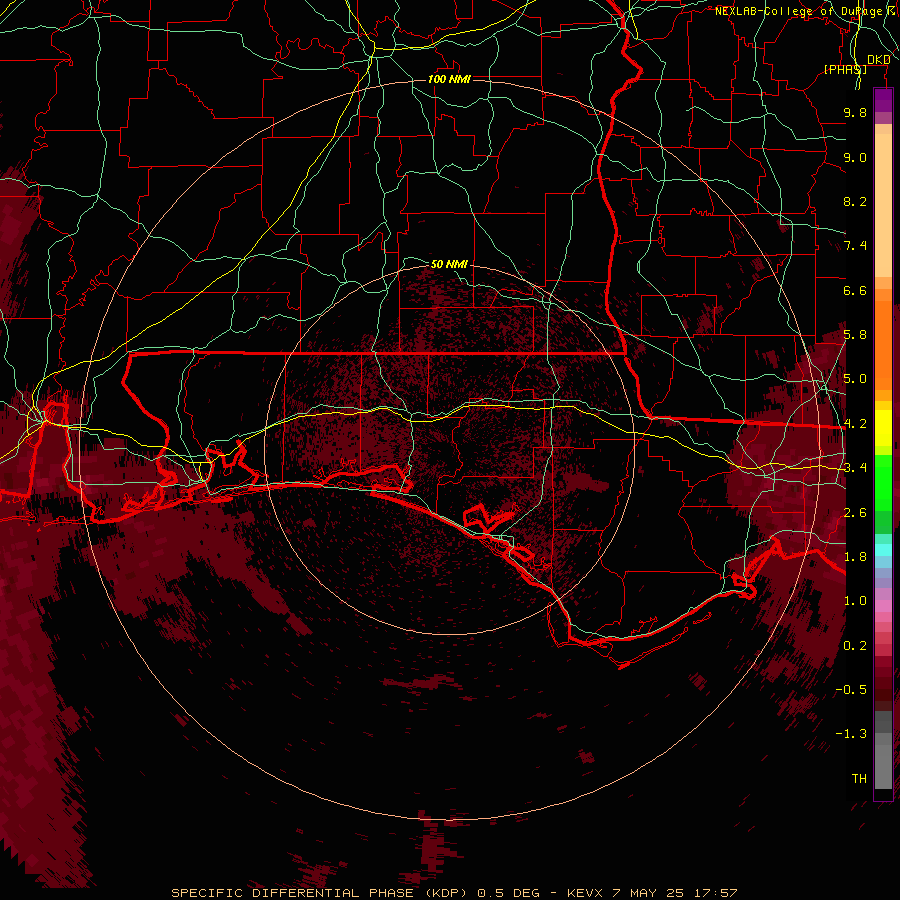Screen dimensions: 900x900
Task: Click the 5.0 scale value
Action: click(x=855, y=379)
